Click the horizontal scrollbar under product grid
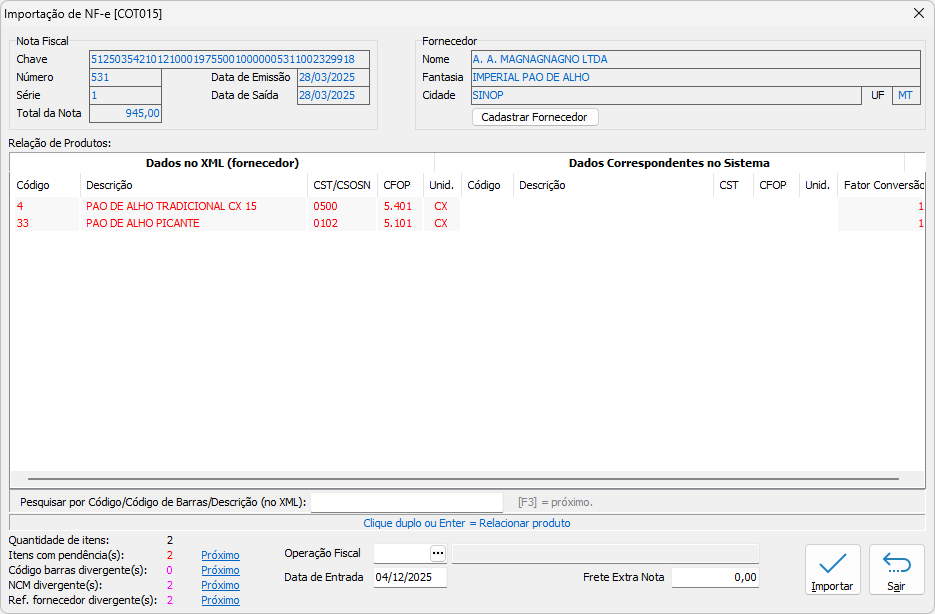Viewport: 935px width, 614px height. click(468, 480)
